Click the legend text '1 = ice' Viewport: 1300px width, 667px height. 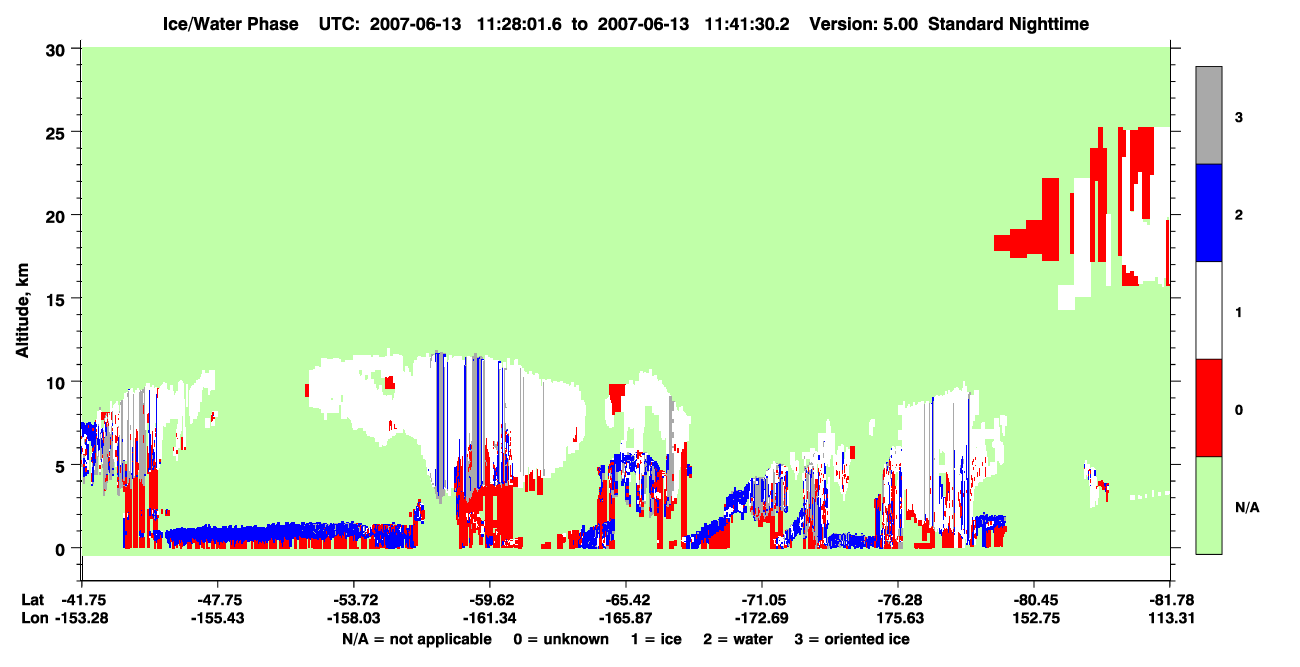tap(656, 639)
